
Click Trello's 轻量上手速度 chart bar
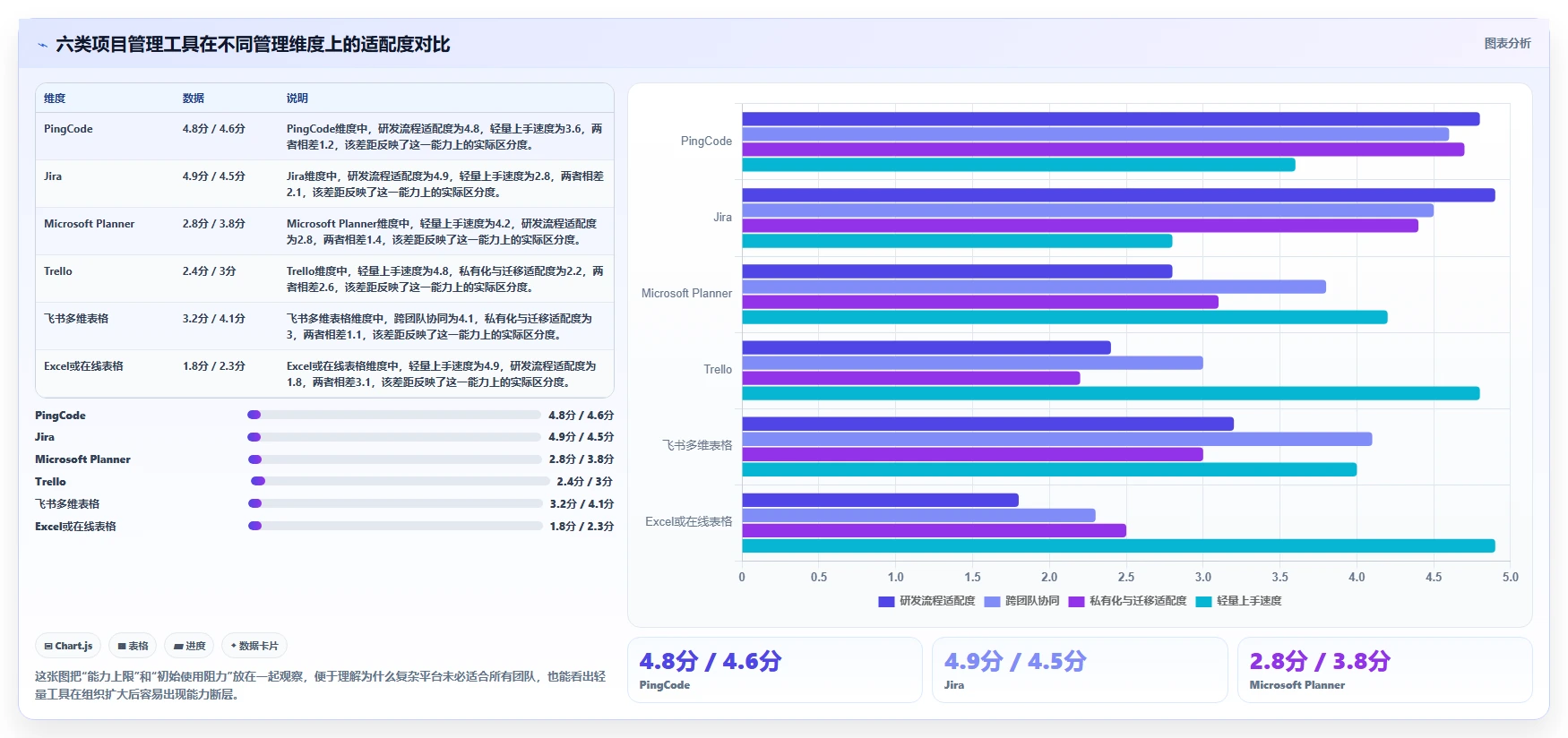(1111, 393)
